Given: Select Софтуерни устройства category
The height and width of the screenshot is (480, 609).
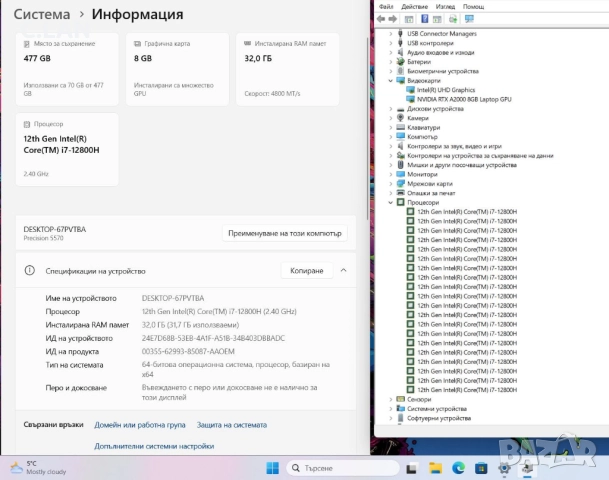Looking at the screenshot, I should 439,418.
